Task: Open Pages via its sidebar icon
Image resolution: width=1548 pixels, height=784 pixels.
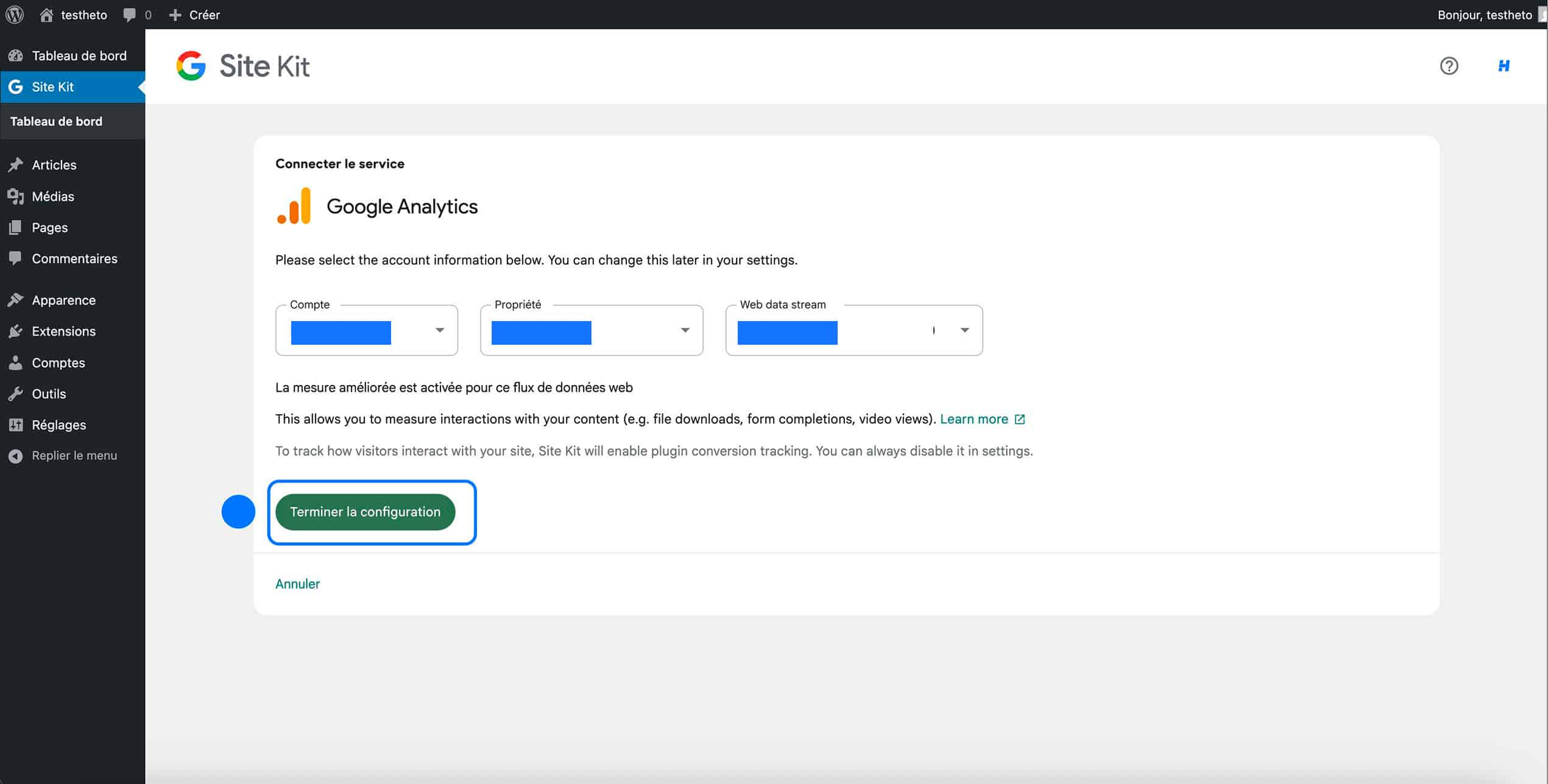Action: tap(16, 227)
